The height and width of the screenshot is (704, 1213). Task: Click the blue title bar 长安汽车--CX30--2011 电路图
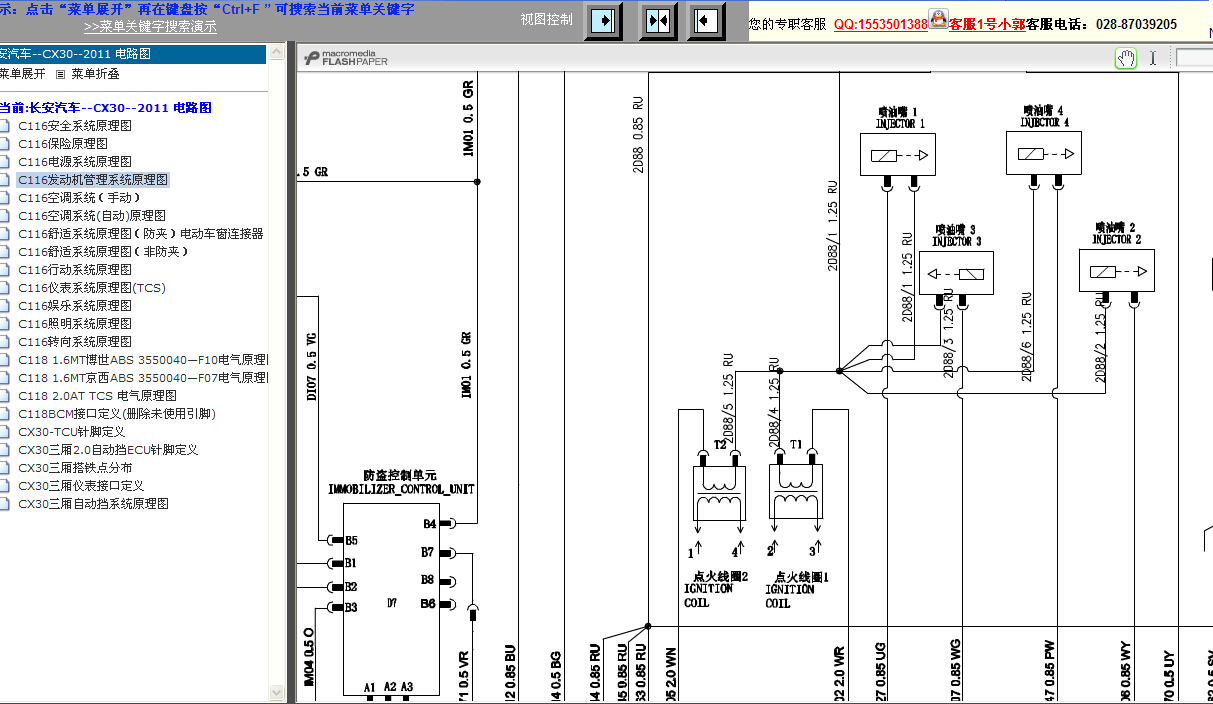(133, 54)
